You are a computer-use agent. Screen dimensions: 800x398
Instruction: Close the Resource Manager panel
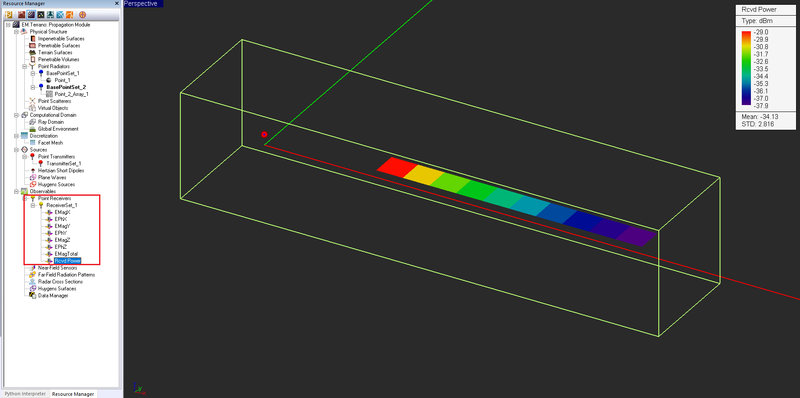point(116,4)
